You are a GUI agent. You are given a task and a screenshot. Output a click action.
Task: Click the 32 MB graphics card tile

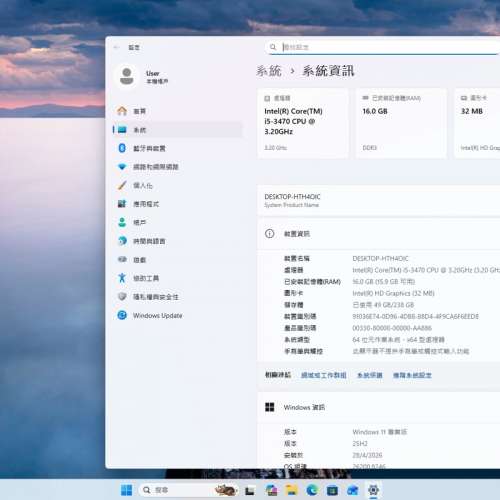[477, 123]
